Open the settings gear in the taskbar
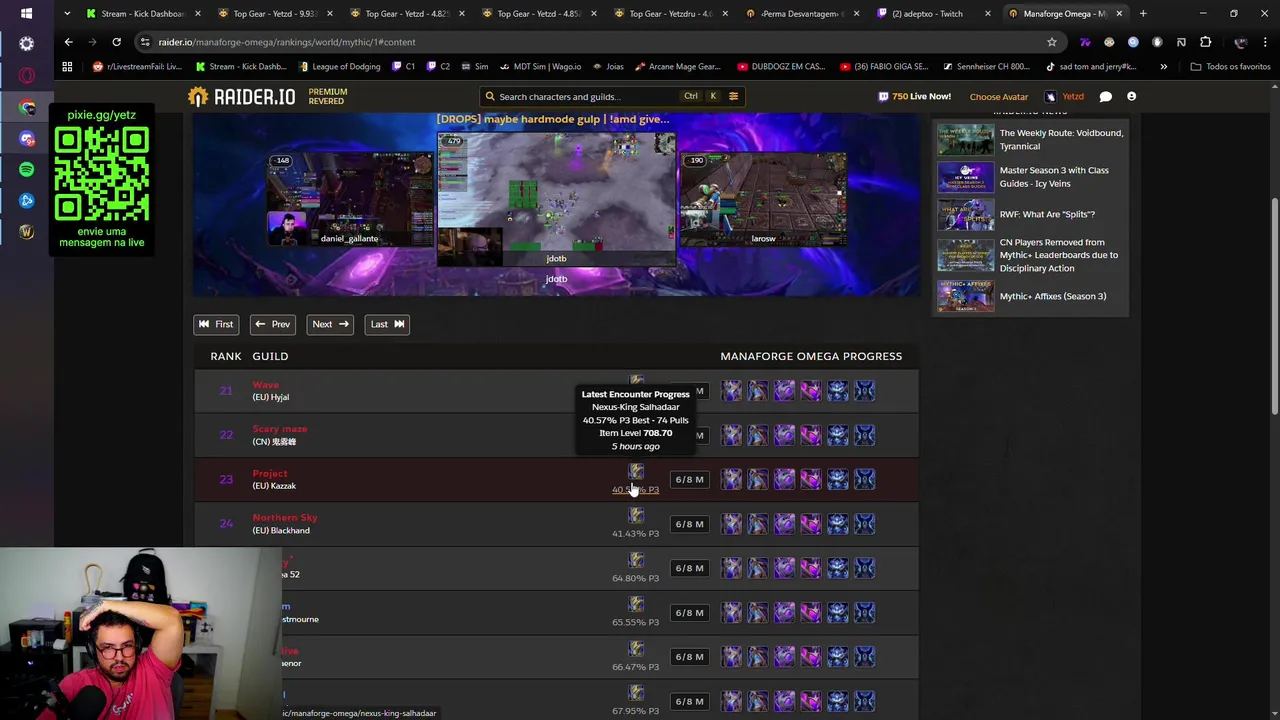Viewport: 1280px width, 720px height. (x=26, y=44)
